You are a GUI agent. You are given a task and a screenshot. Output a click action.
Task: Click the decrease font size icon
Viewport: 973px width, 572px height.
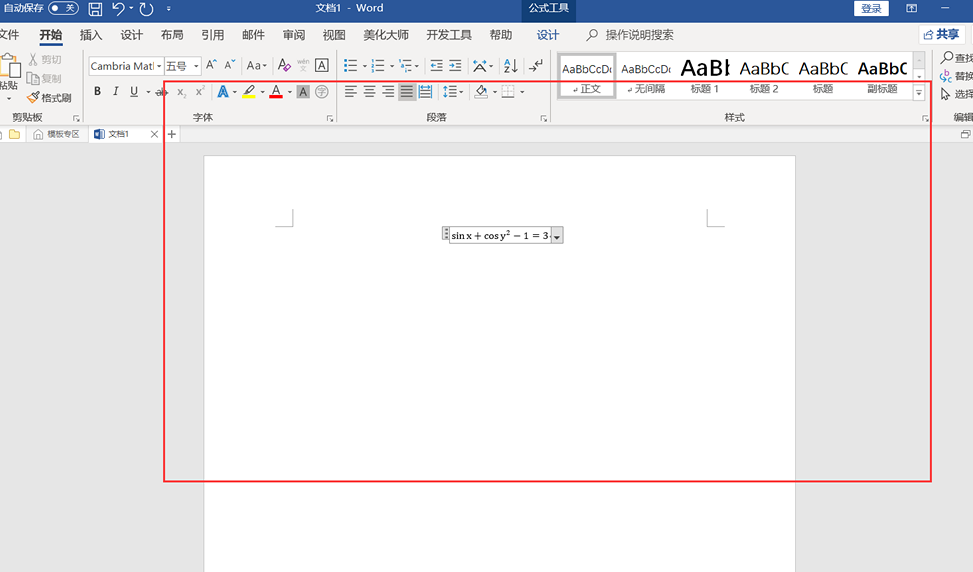(x=230, y=65)
